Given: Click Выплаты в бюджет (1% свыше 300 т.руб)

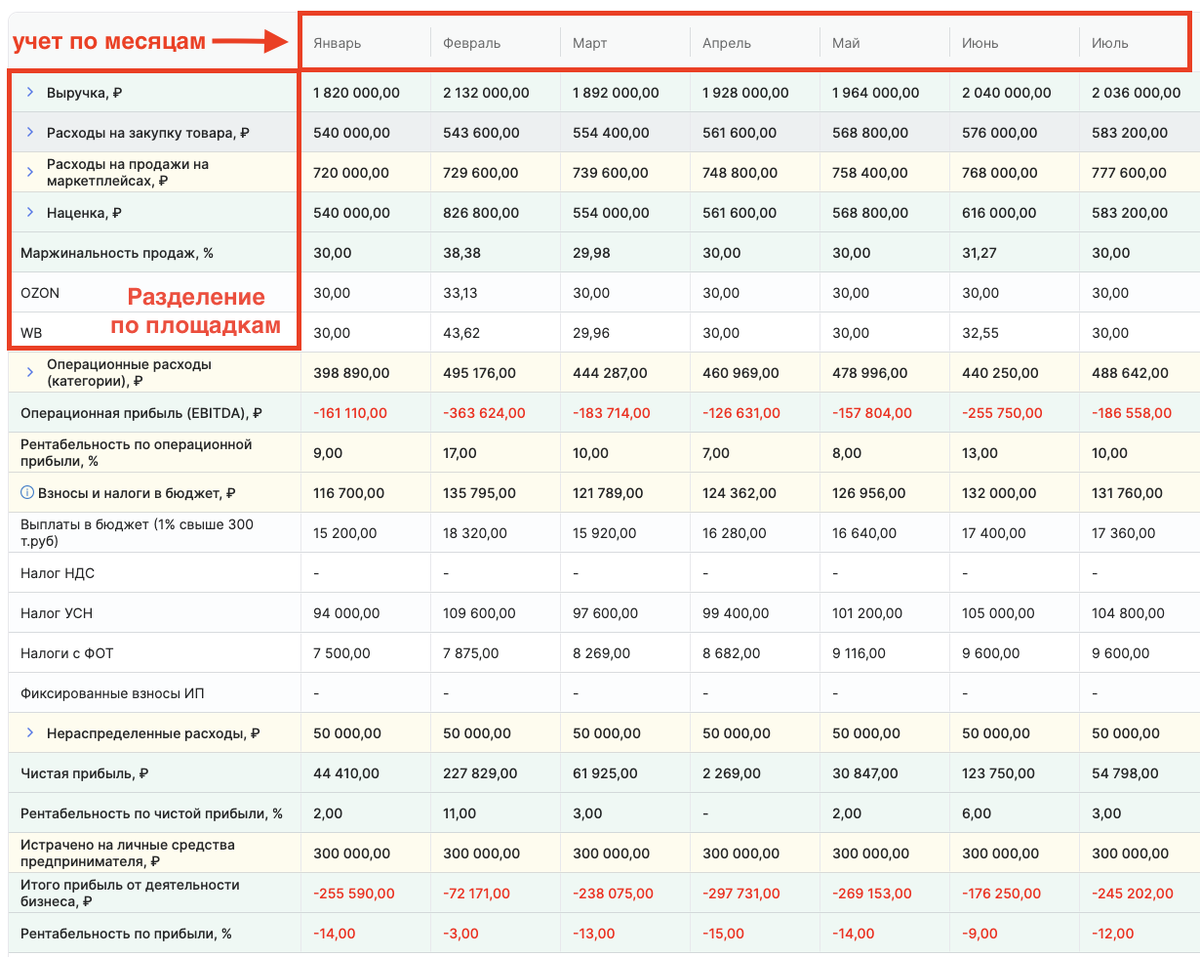Looking at the screenshot, I should point(137,533).
